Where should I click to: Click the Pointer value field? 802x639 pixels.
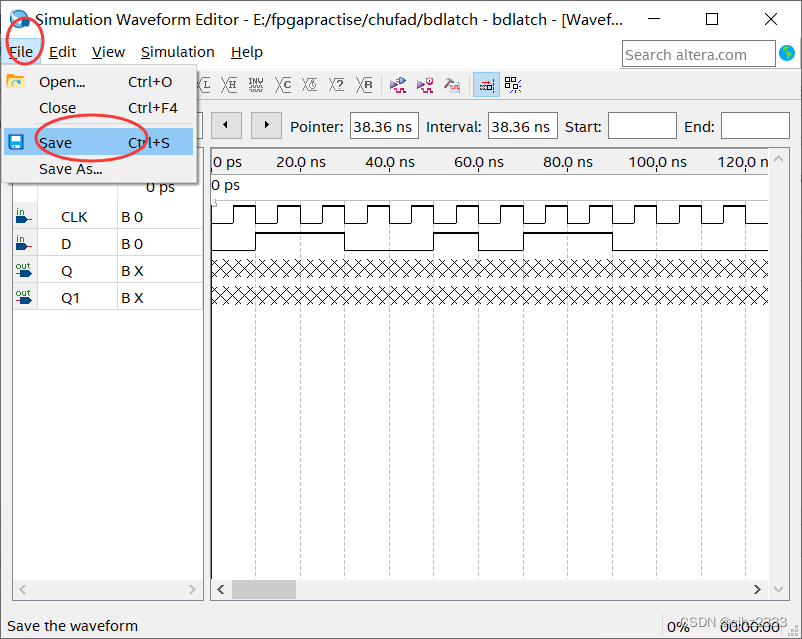coord(384,126)
